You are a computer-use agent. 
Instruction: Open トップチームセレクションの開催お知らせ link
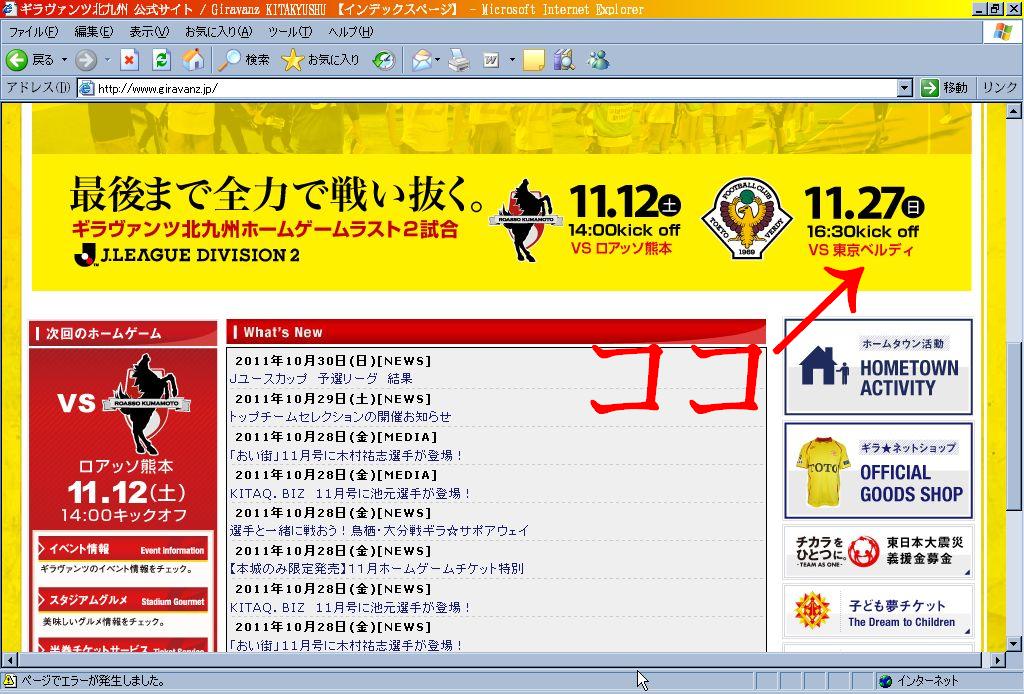pyautogui.click(x=340, y=417)
